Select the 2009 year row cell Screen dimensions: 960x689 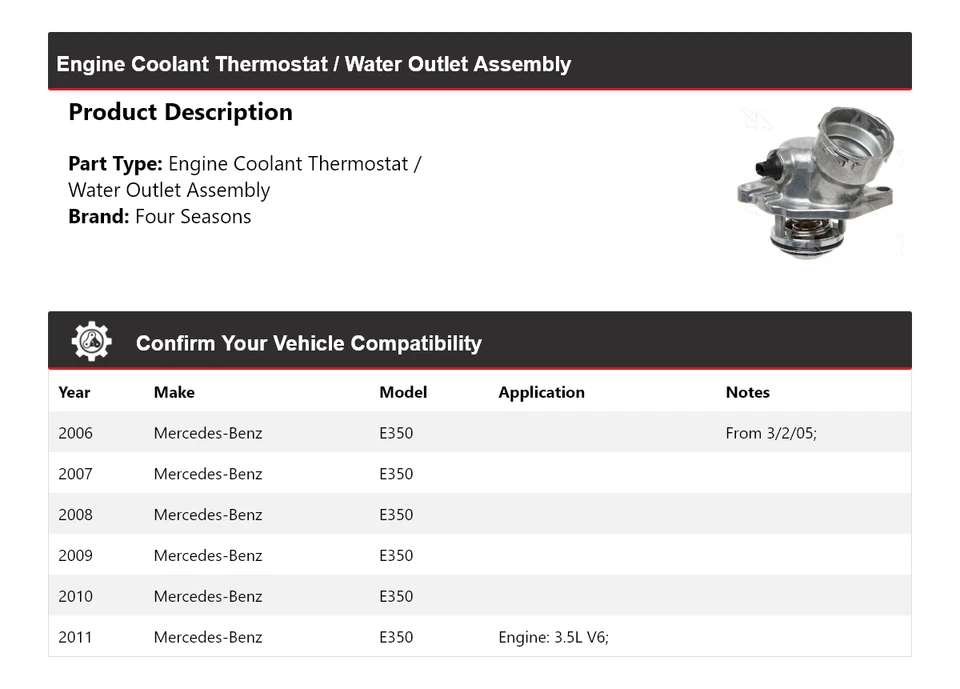click(x=75, y=556)
